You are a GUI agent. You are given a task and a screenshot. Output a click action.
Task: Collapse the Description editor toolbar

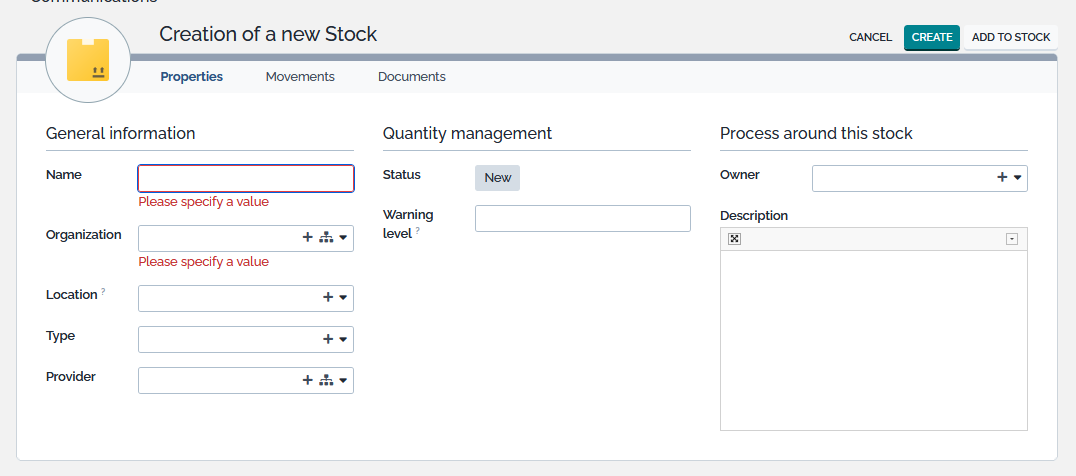(1012, 239)
